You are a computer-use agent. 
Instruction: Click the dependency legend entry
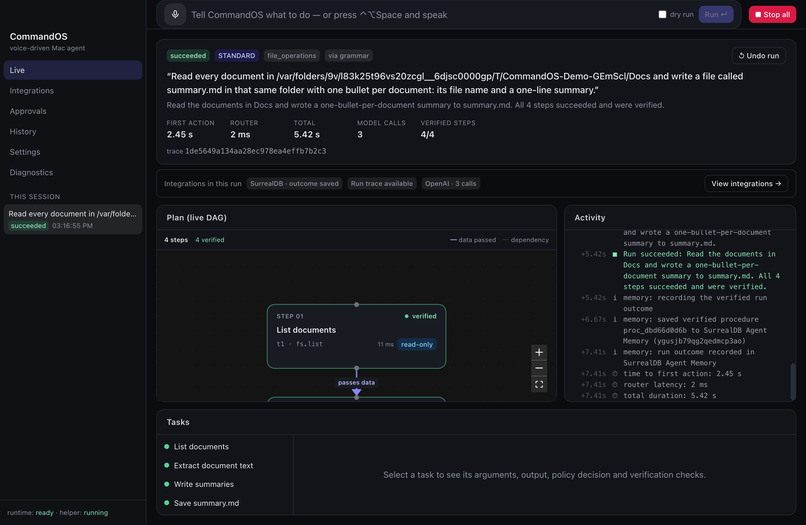tap(526, 240)
